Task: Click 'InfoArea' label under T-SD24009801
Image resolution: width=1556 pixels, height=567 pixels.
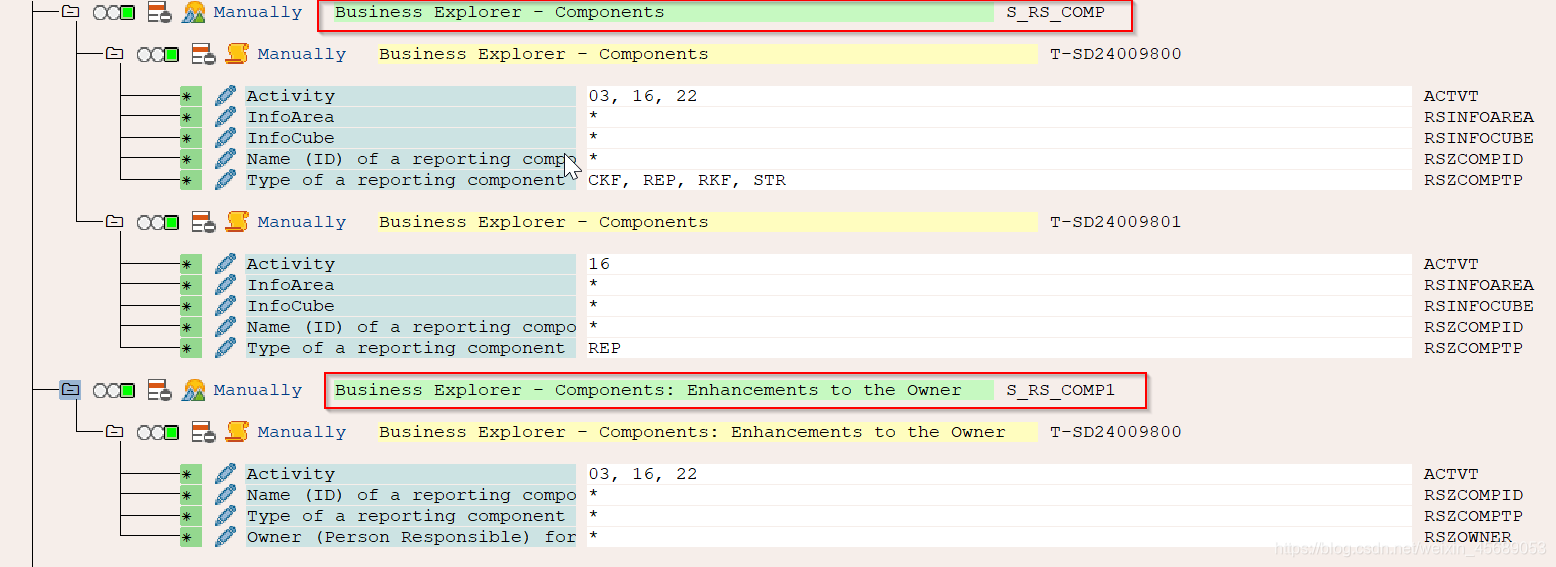Action: point(411,285)
